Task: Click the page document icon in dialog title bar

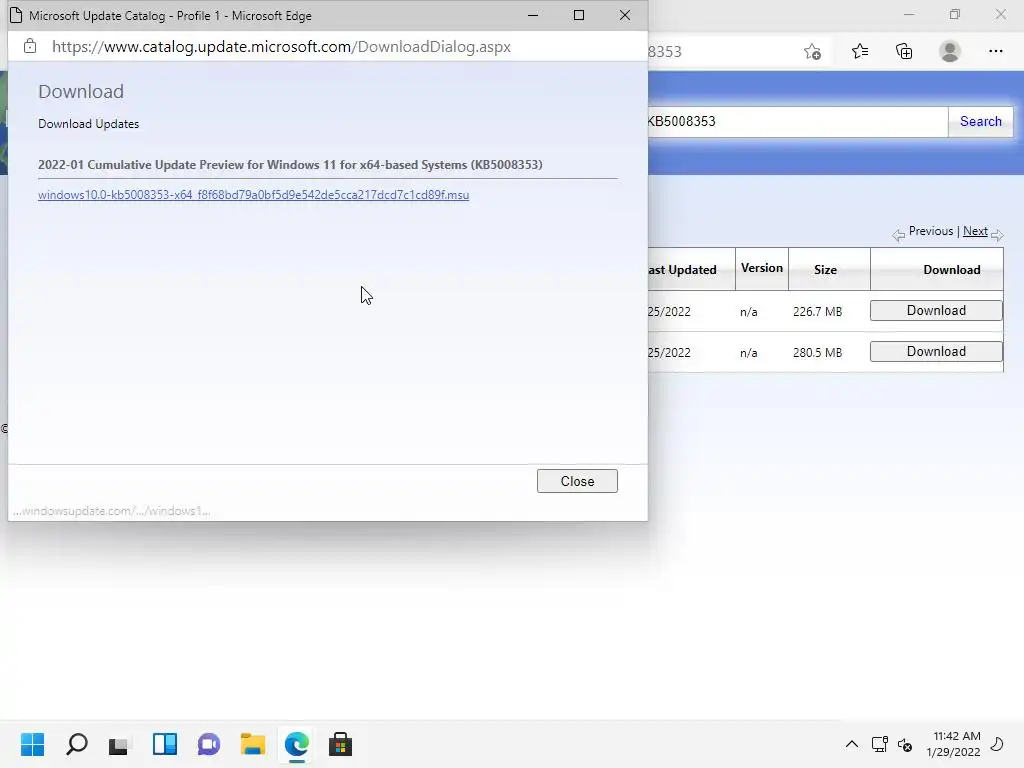Action: [16, 15]
